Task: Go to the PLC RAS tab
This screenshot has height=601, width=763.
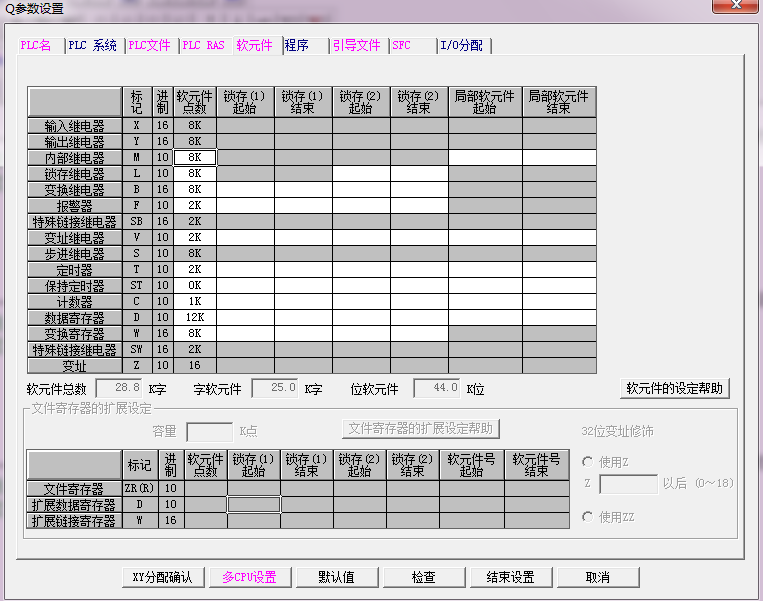Action: click(x=203, y=46)
